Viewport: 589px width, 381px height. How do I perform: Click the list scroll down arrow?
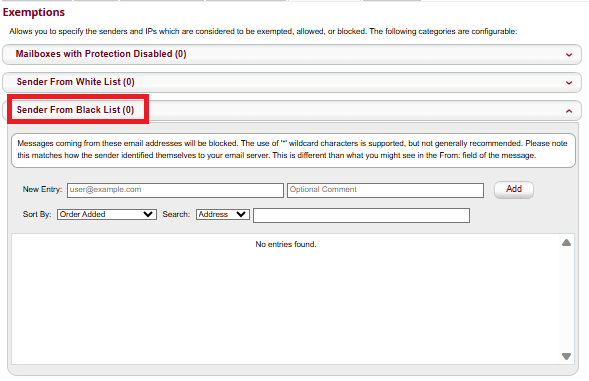566,356
